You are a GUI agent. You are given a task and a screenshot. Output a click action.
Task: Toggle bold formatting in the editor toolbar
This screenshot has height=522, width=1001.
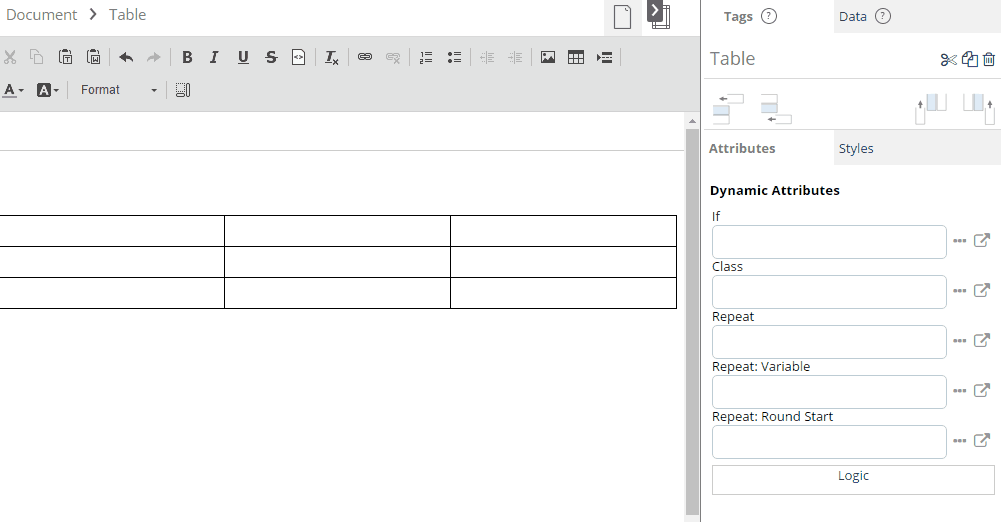[x=187, y=58]
